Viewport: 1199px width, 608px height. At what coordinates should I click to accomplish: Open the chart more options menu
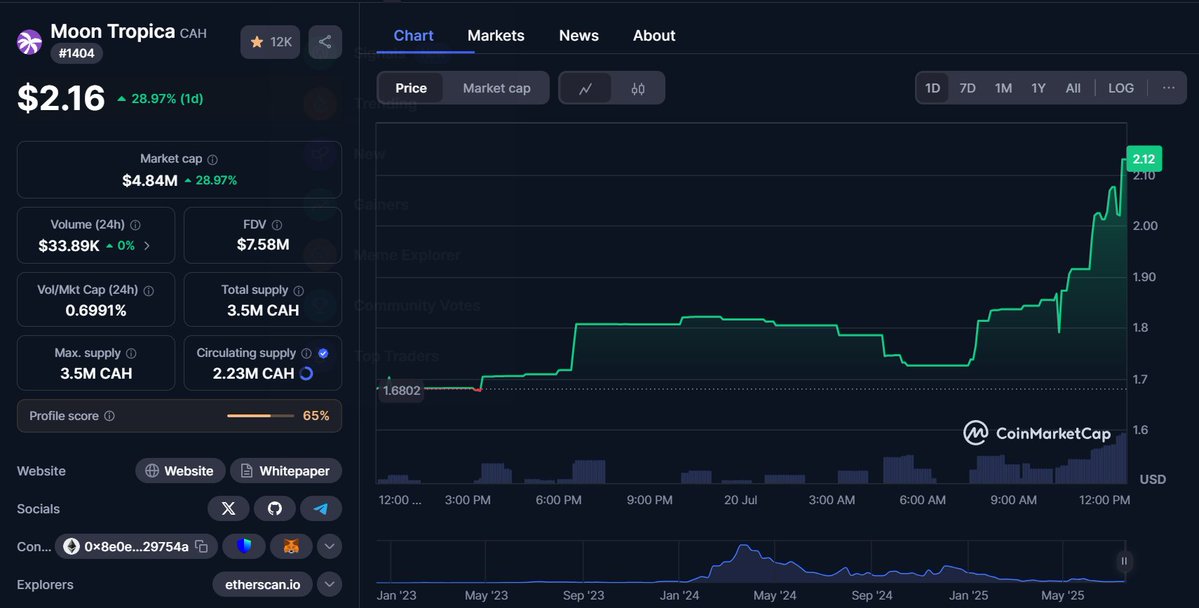coord(1168,88)
